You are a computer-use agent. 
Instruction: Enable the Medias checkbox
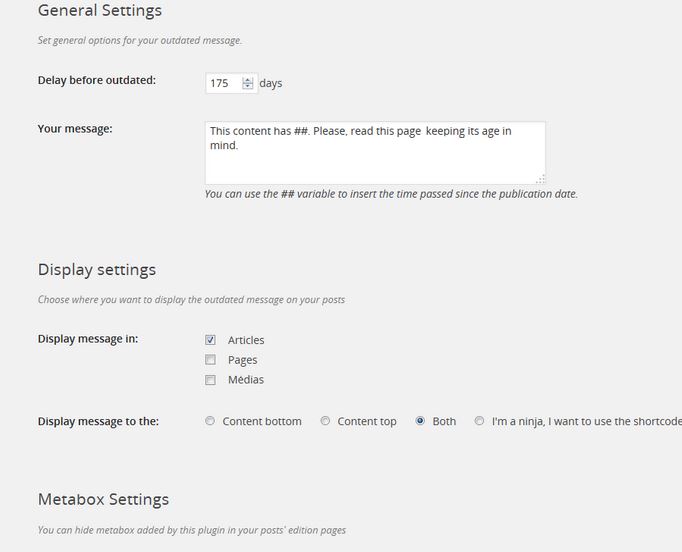210,380
